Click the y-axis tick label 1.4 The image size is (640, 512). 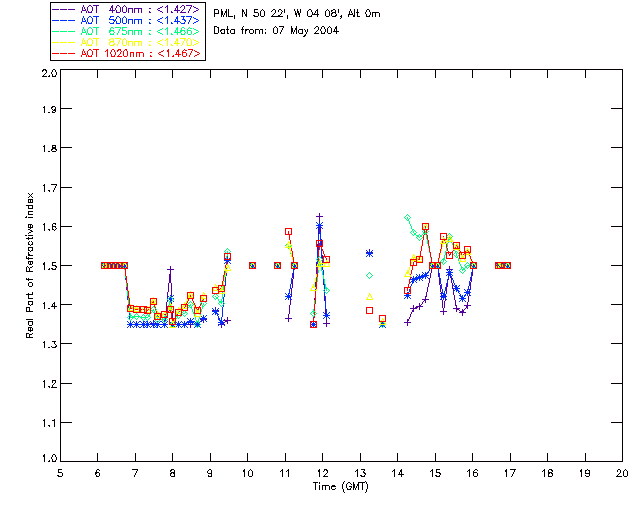[x=49, y=305]
